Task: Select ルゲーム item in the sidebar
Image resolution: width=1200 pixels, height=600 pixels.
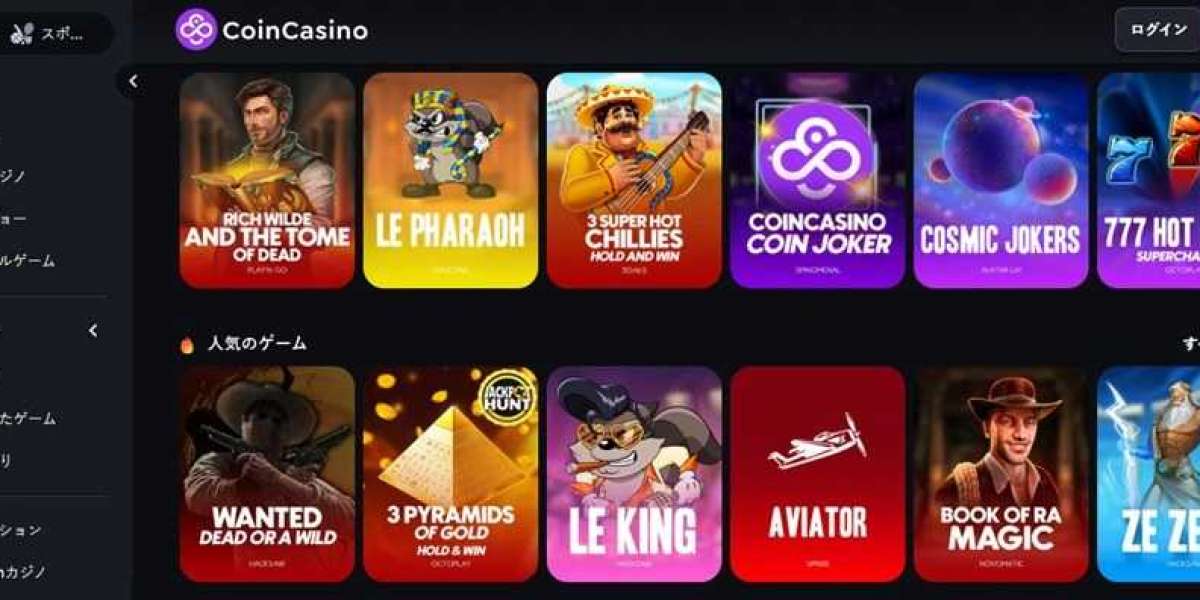Action: pyautogui.click(x=28, y=261)
